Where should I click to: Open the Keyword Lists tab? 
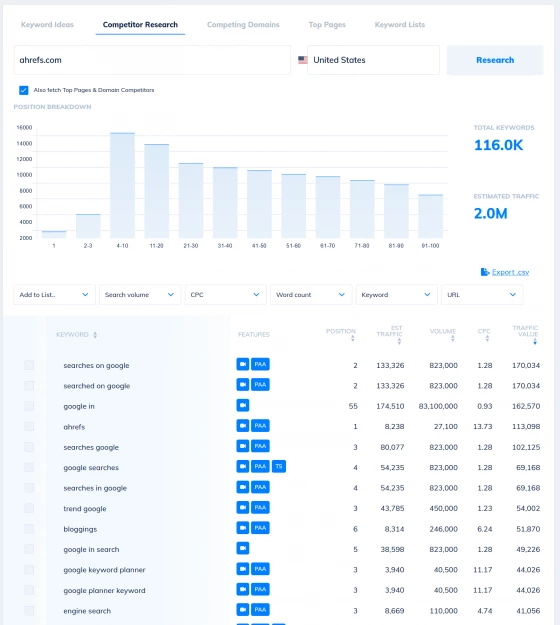point(400,25)
